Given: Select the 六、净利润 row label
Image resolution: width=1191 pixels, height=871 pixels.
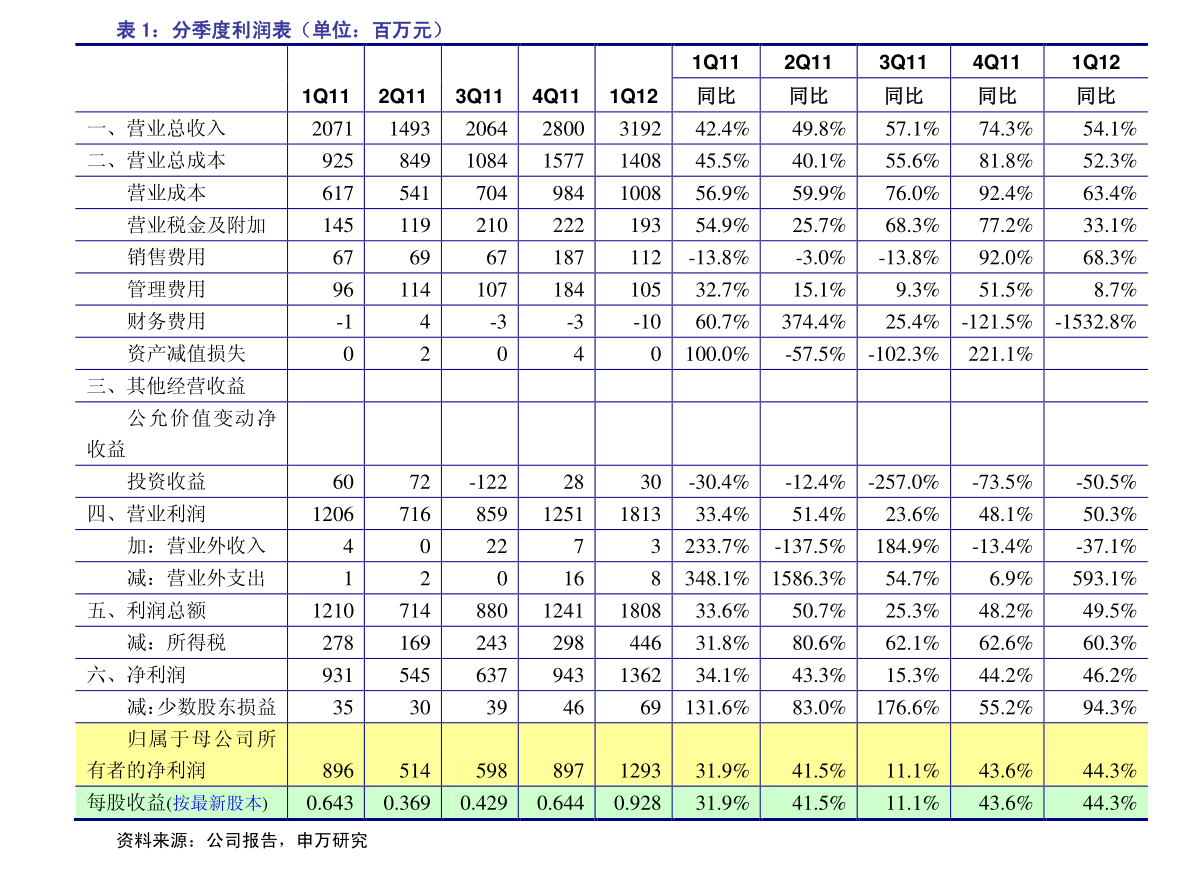Looking at the screenshot, I should 137,675.
